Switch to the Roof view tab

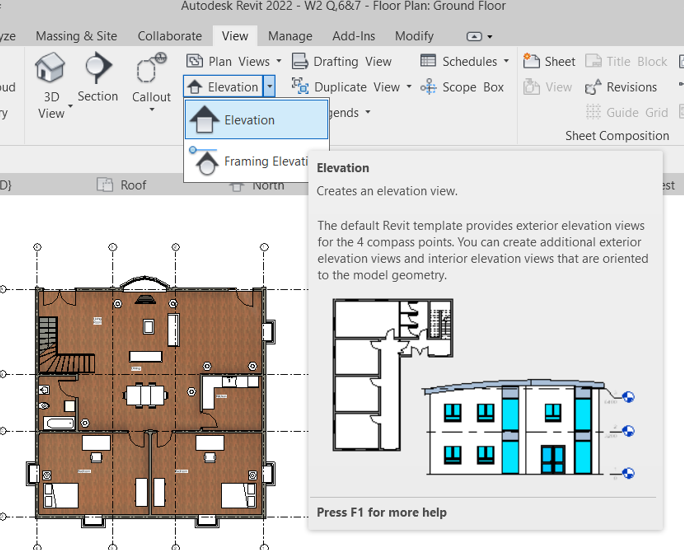click(x=122, y=185)
